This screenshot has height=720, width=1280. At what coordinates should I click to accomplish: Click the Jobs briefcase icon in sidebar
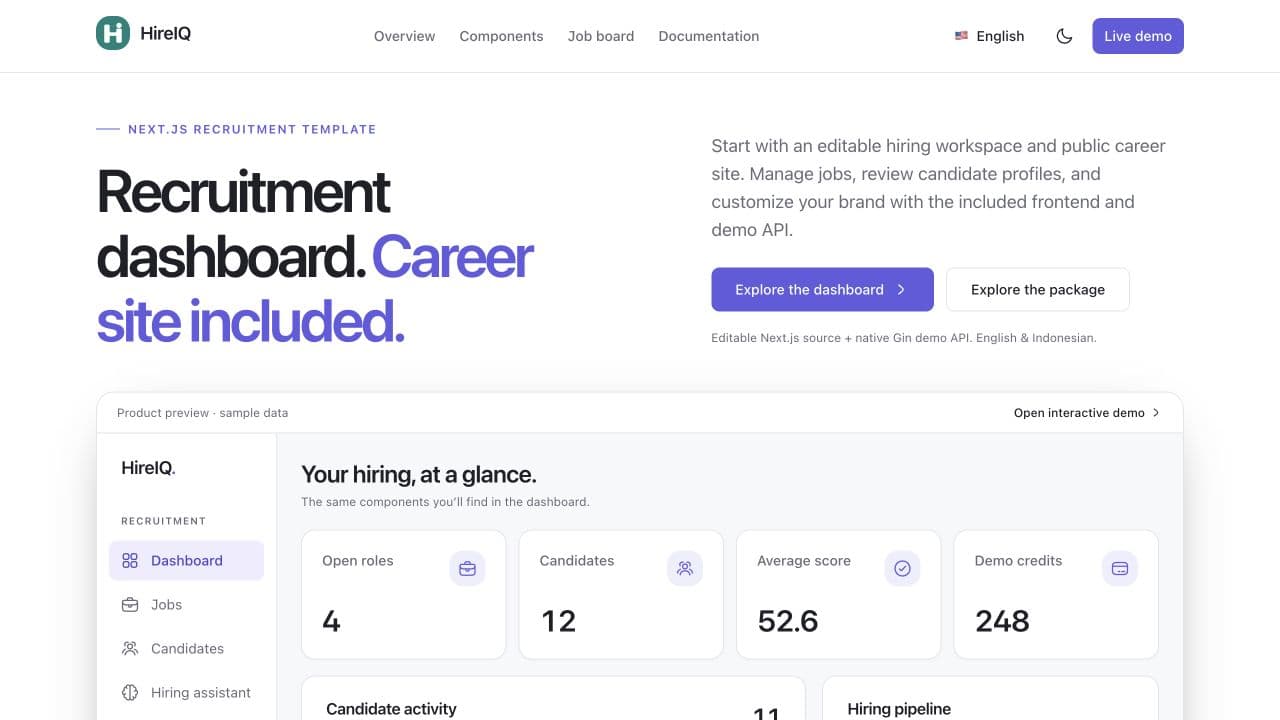coord(130,604)
